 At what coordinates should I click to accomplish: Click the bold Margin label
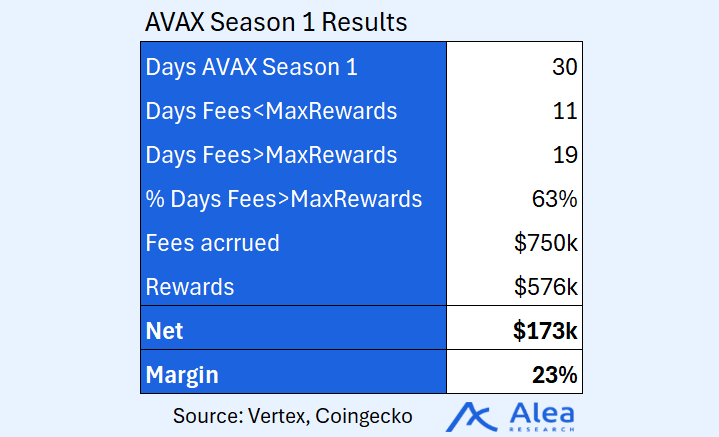(182, 375)
